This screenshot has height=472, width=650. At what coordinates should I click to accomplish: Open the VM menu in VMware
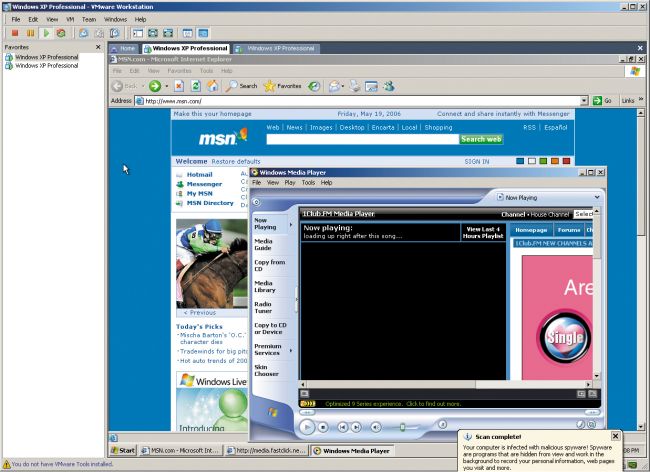pos(67,19)
